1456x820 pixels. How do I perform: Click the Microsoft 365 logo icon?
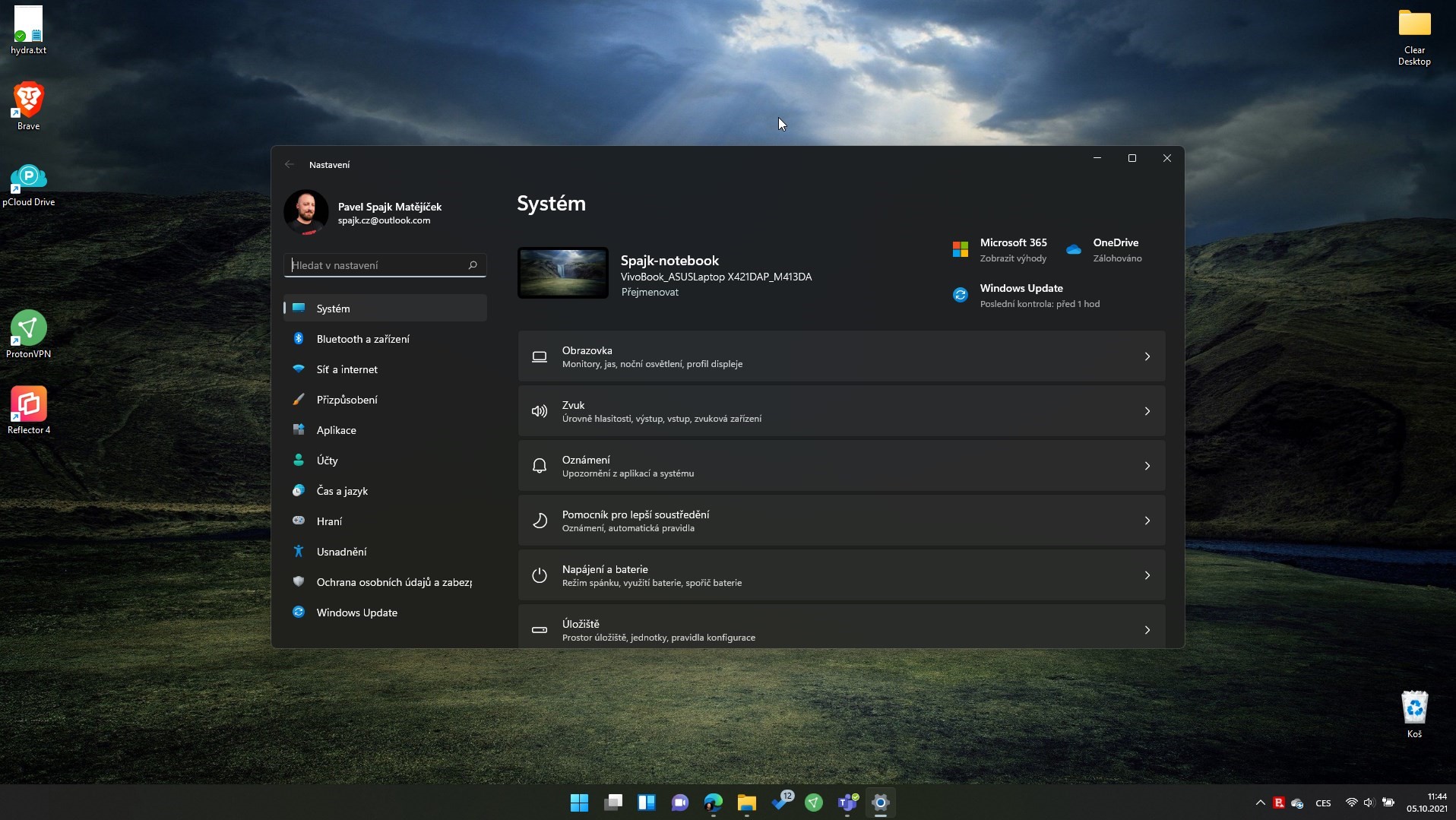(961, 249)
